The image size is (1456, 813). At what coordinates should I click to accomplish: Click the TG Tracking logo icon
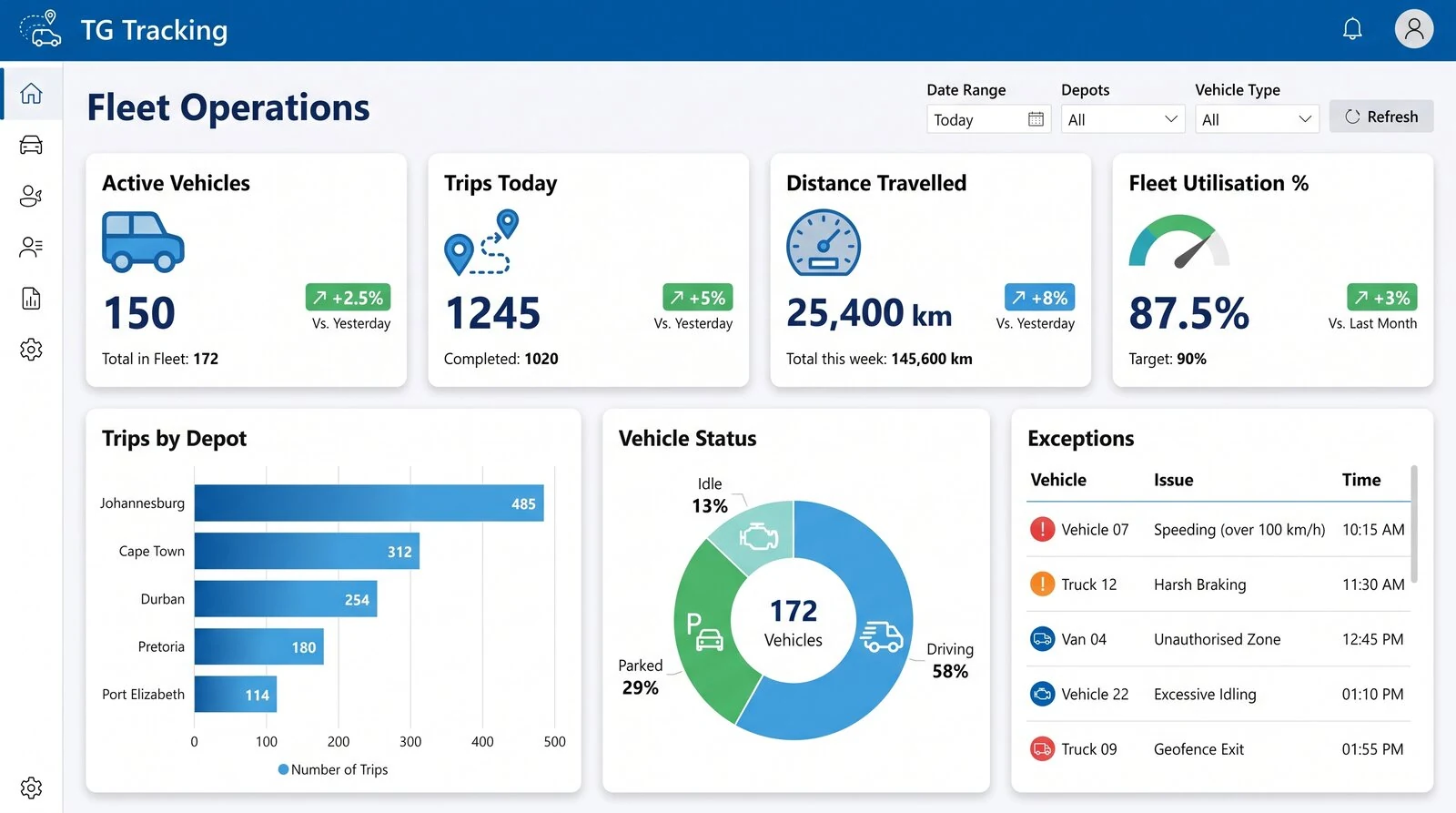41,29
